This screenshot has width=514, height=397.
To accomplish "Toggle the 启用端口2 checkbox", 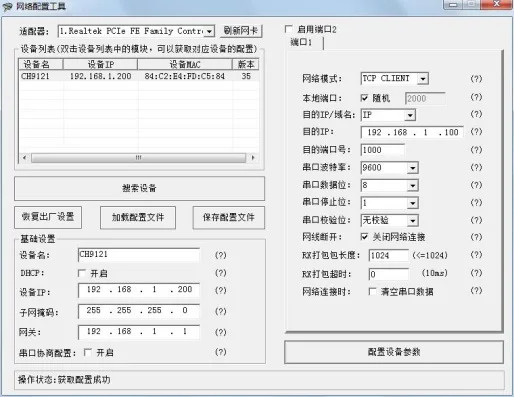I will [289, 29].
